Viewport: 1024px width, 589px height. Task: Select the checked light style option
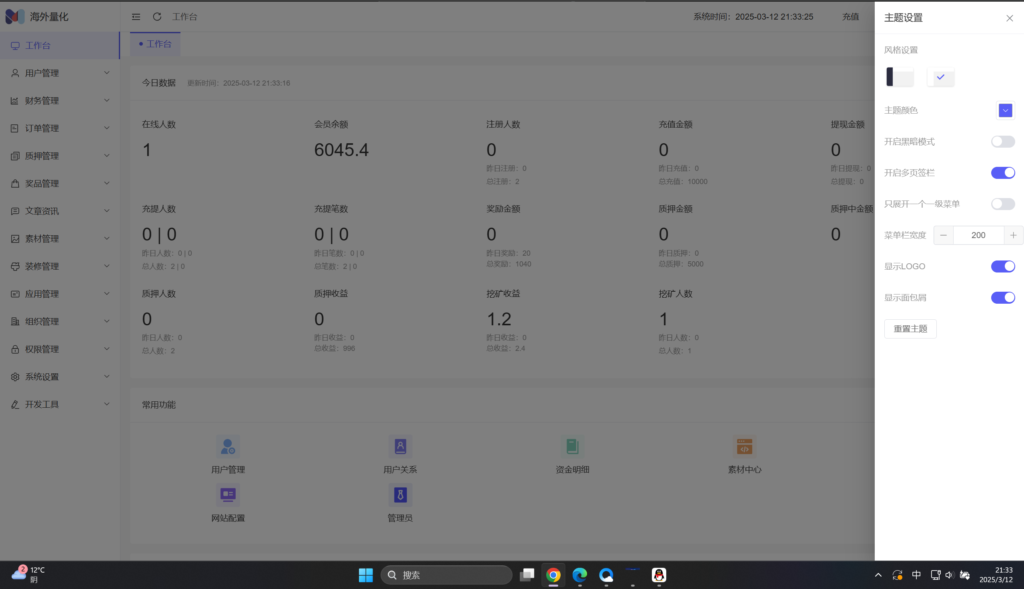click(940, 77)
